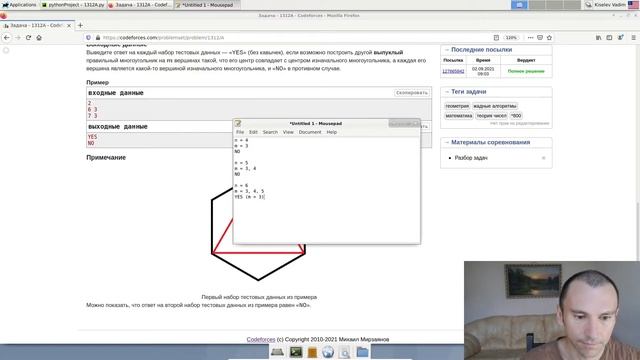
Task: Switch to pythonProject 1312A.py window in taskbar
Action: [73, 5]
